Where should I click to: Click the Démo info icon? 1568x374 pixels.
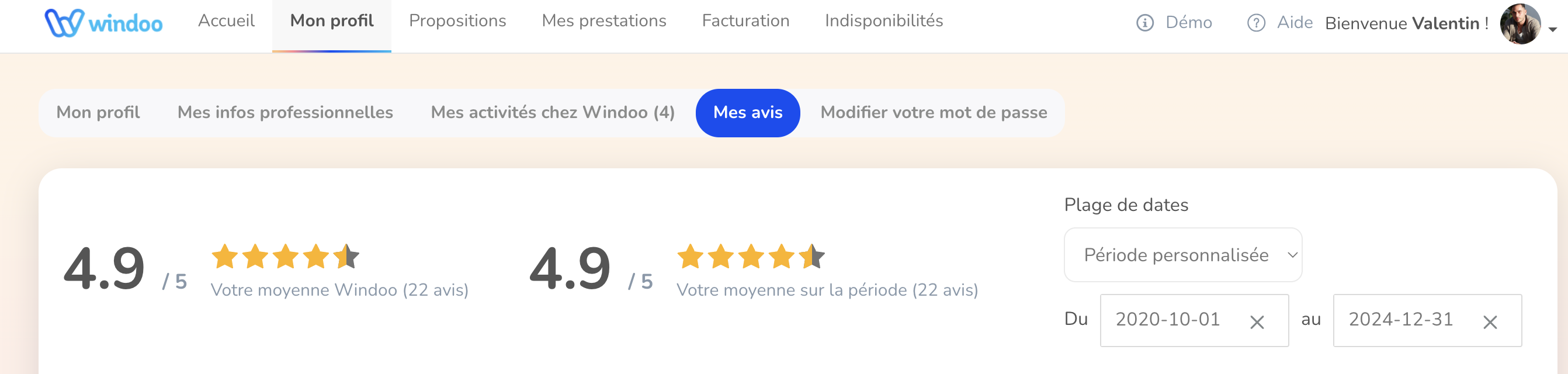point(1144,23)
